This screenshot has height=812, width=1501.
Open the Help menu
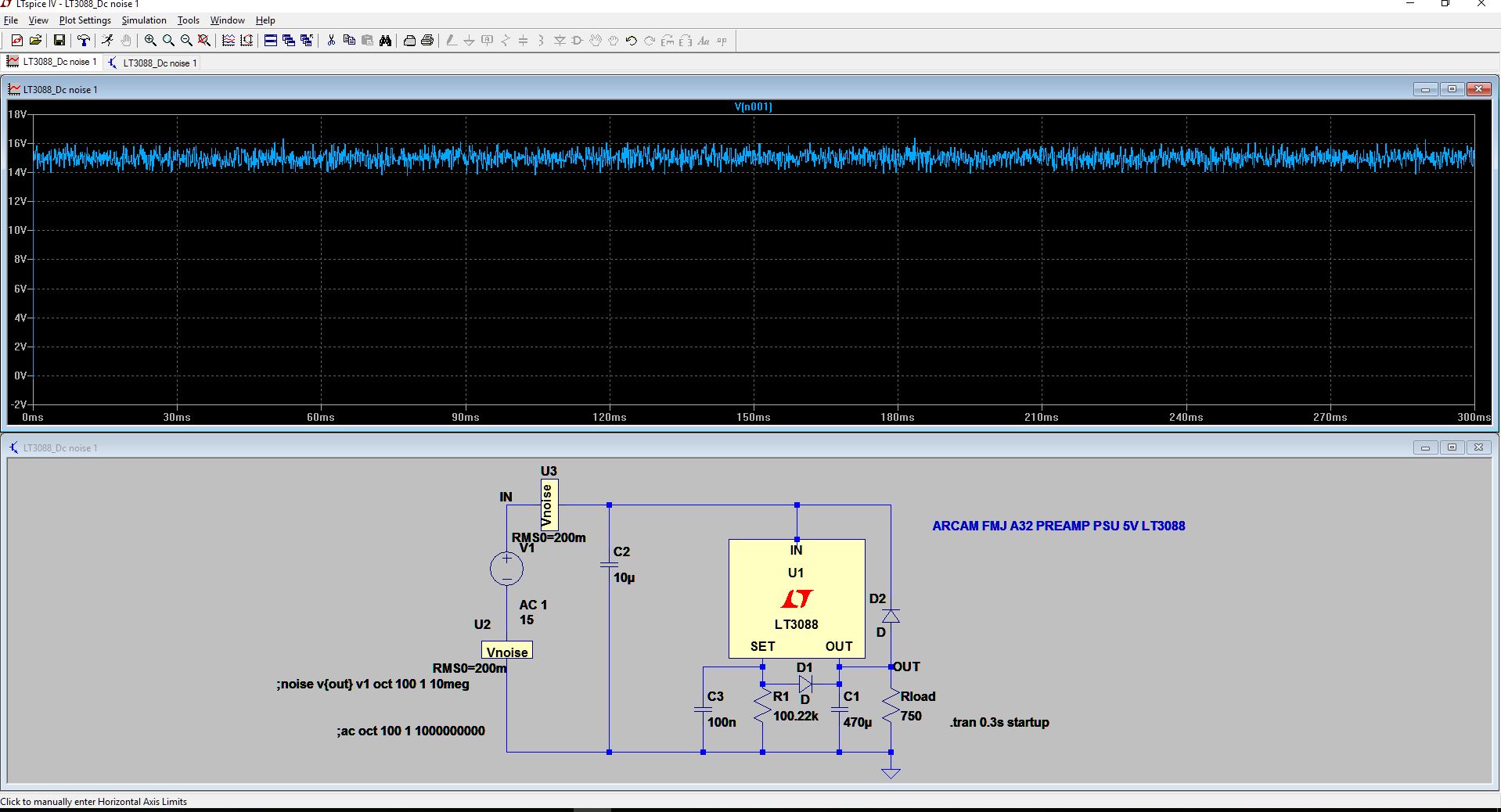pos(266,20)
